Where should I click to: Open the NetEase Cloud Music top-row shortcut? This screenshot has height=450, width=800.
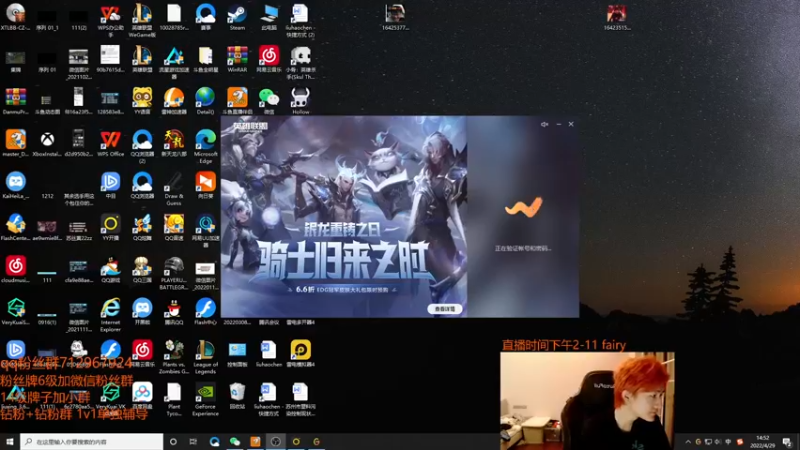pos(269,59)
